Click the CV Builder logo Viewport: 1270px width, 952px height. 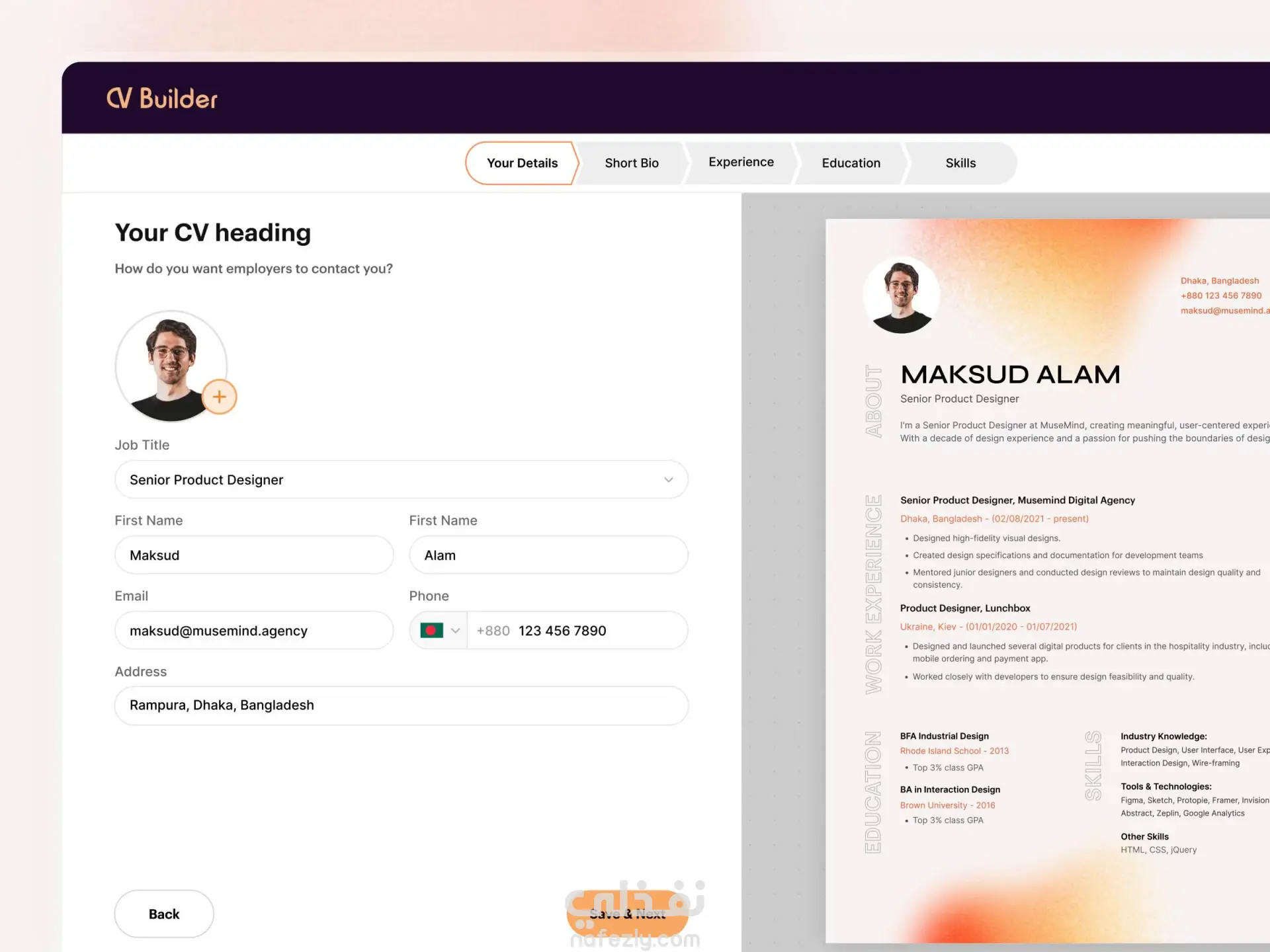162,99
